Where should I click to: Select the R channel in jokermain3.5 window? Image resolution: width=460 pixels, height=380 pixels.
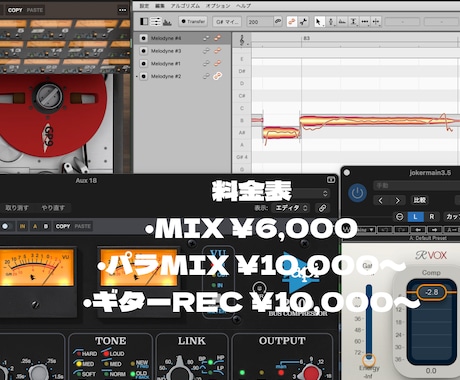pyautogui.click(x=432, y=217)
